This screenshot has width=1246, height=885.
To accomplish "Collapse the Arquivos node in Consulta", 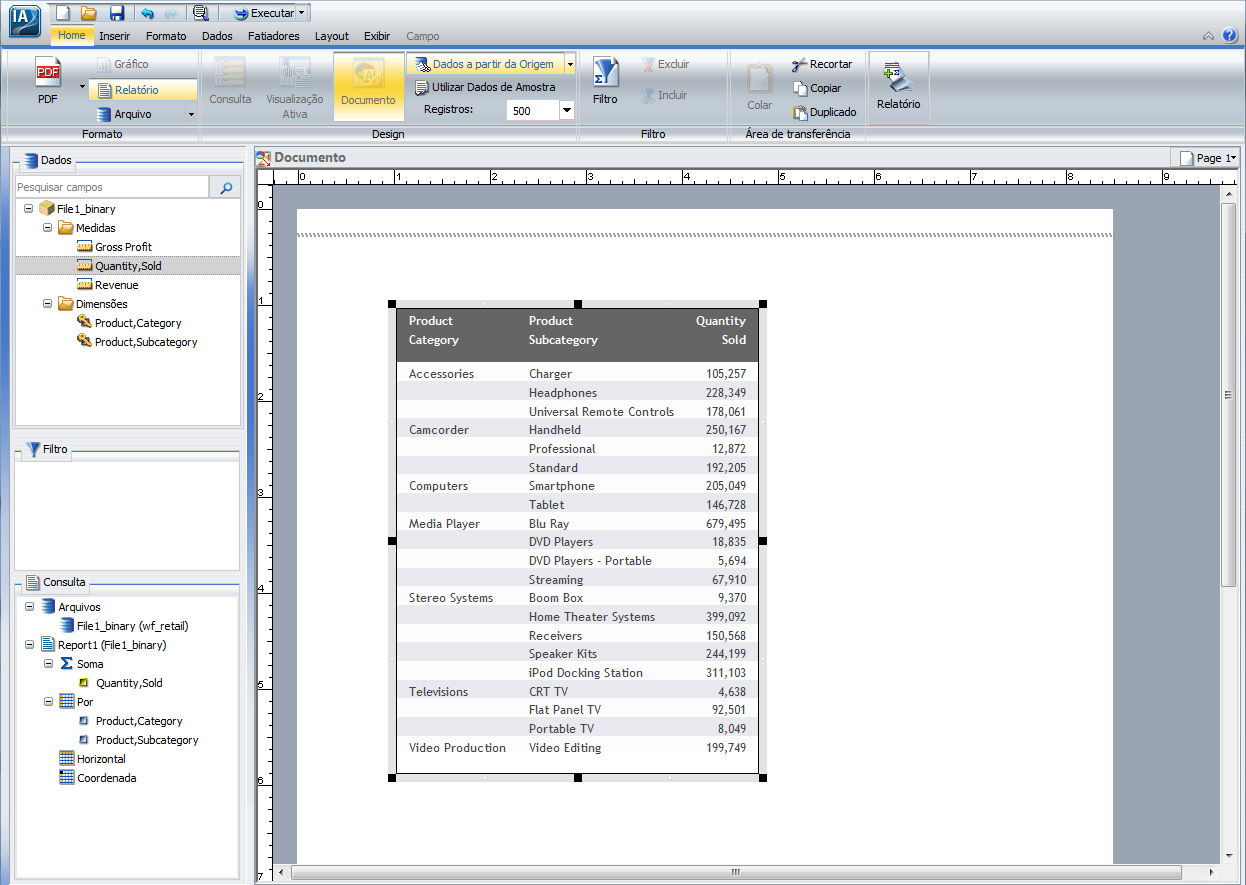I will pyautogui.click(x=29, y=607).
